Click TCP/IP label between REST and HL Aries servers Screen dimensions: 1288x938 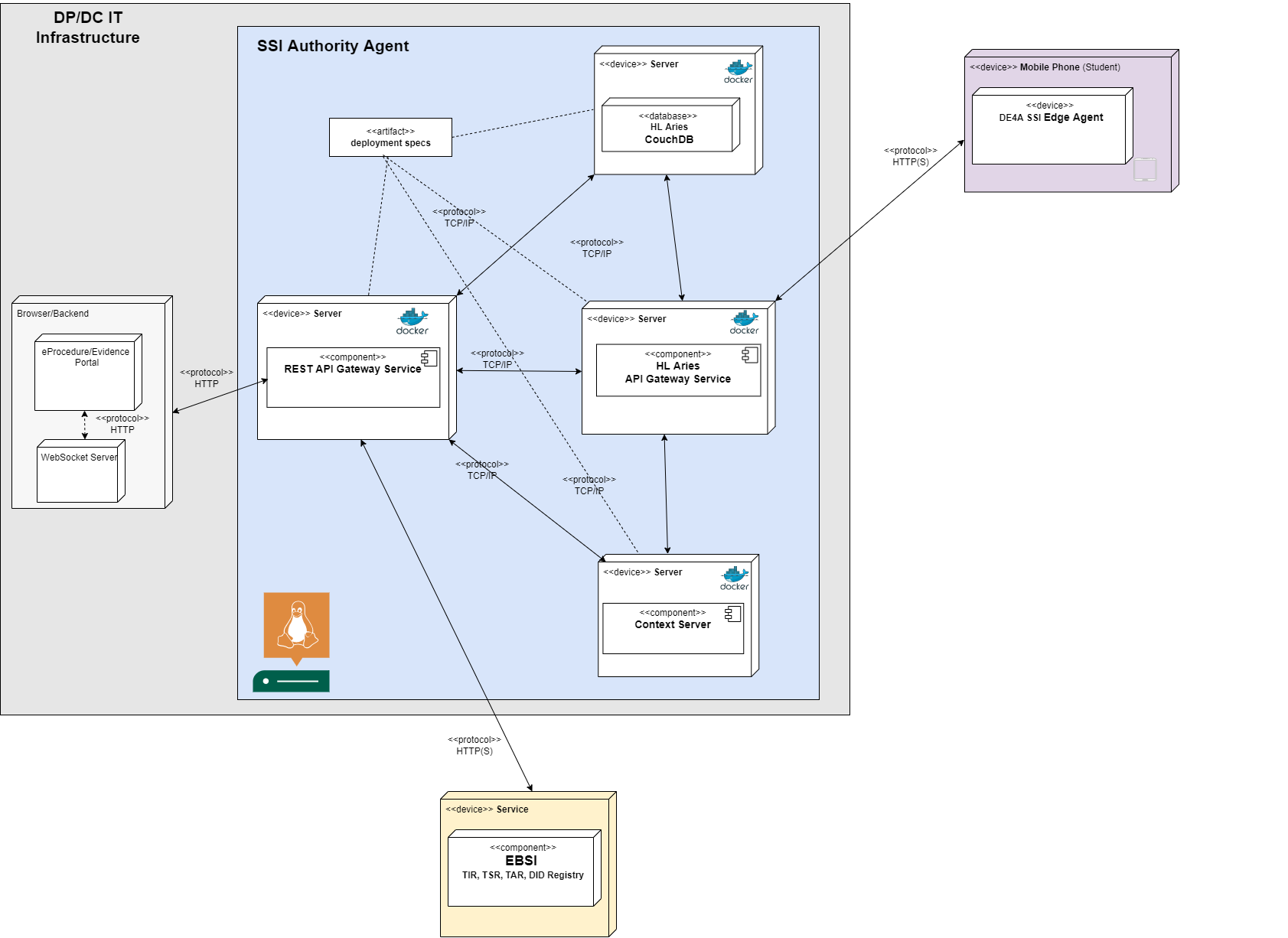[x=497, y=360]
